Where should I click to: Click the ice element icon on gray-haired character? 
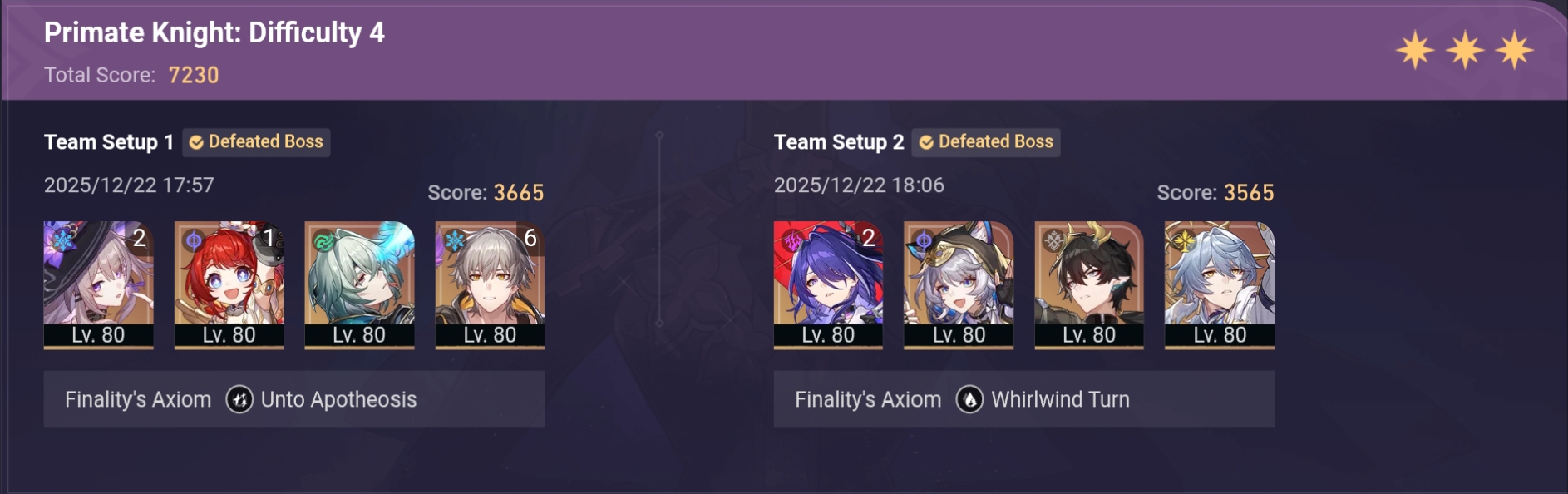point(455,241)
